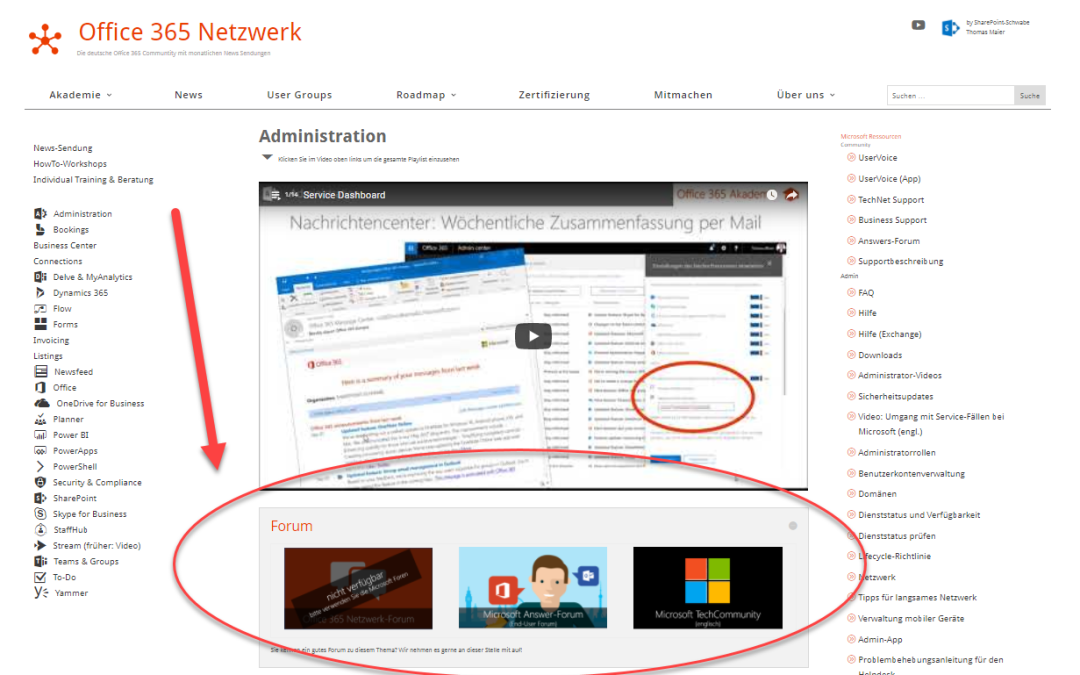Click the Suche search button
The height and width of the screenshot is (675, 1080).
click(1030, 96)
